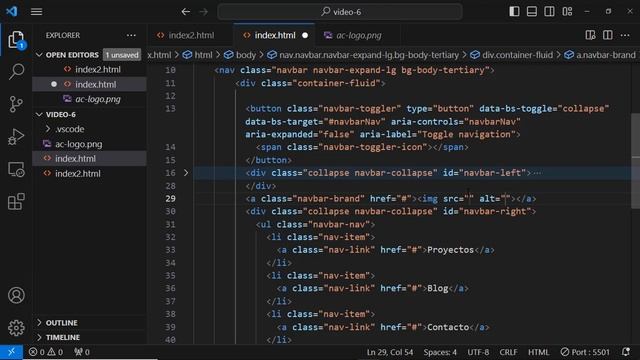640x360 pixels.
Task: Click div.container-fluid breadcrumb item
Action: 517,55
